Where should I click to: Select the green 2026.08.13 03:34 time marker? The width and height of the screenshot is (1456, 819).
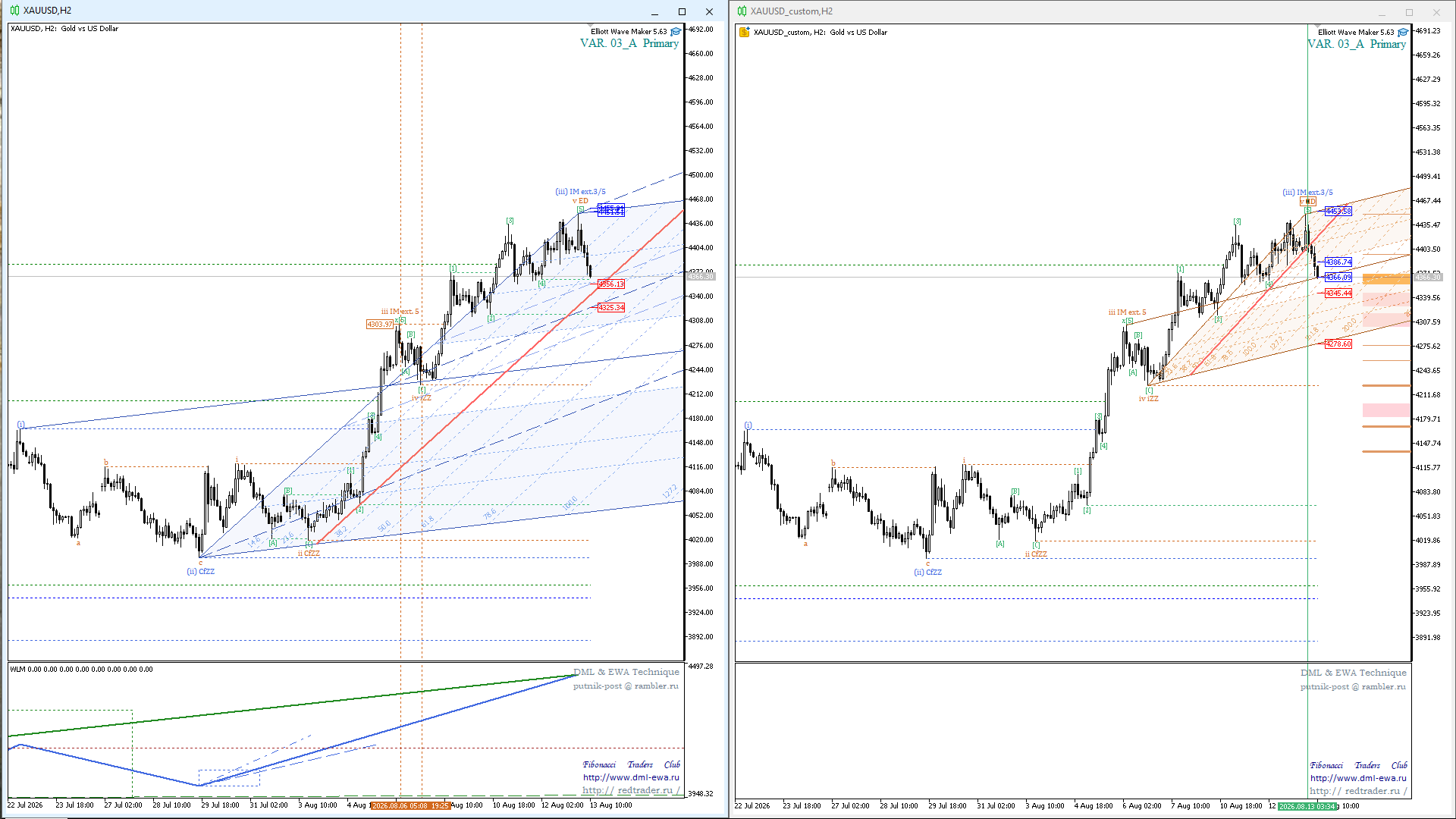[1308, 806]
